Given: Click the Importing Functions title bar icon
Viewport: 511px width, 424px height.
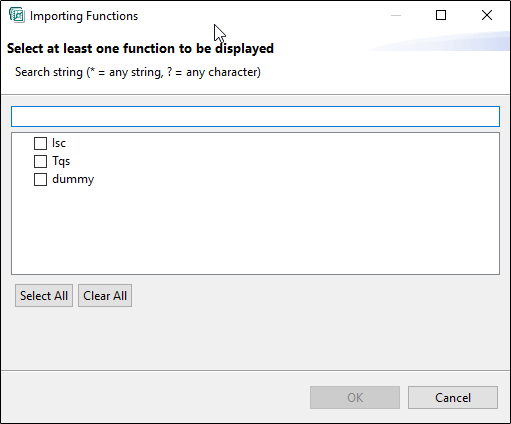Looking at the screenshot, I should (x=17, y=15).
